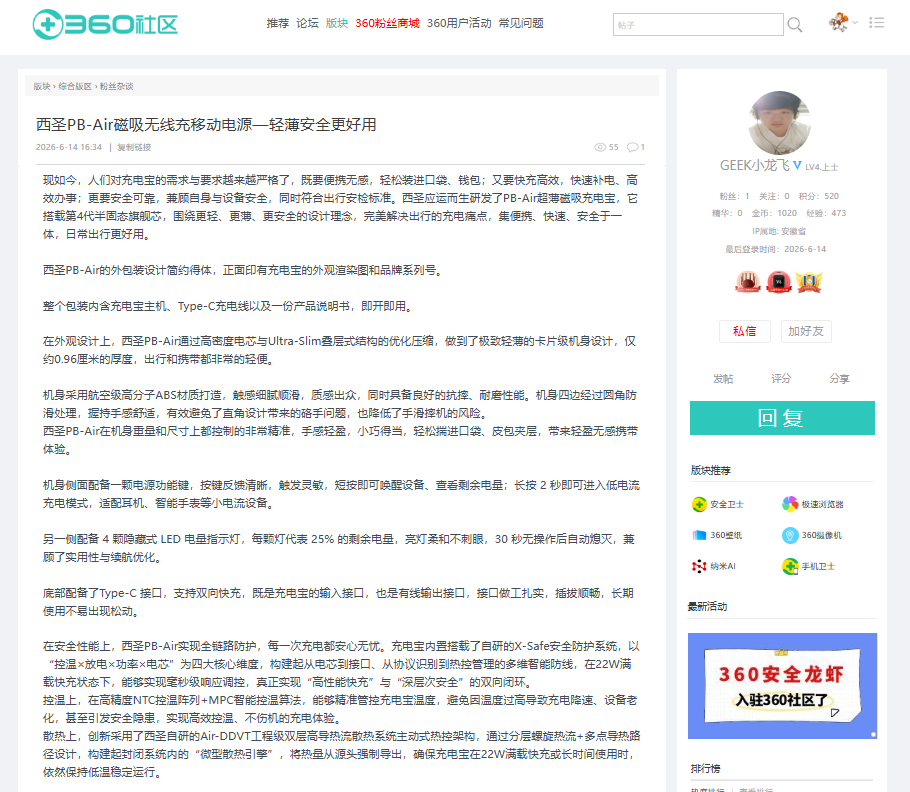Image resolution: width=910 pixels, height=792 pixels.
Task: Click 综合版区 breadcrumb link
Action: 75,86
